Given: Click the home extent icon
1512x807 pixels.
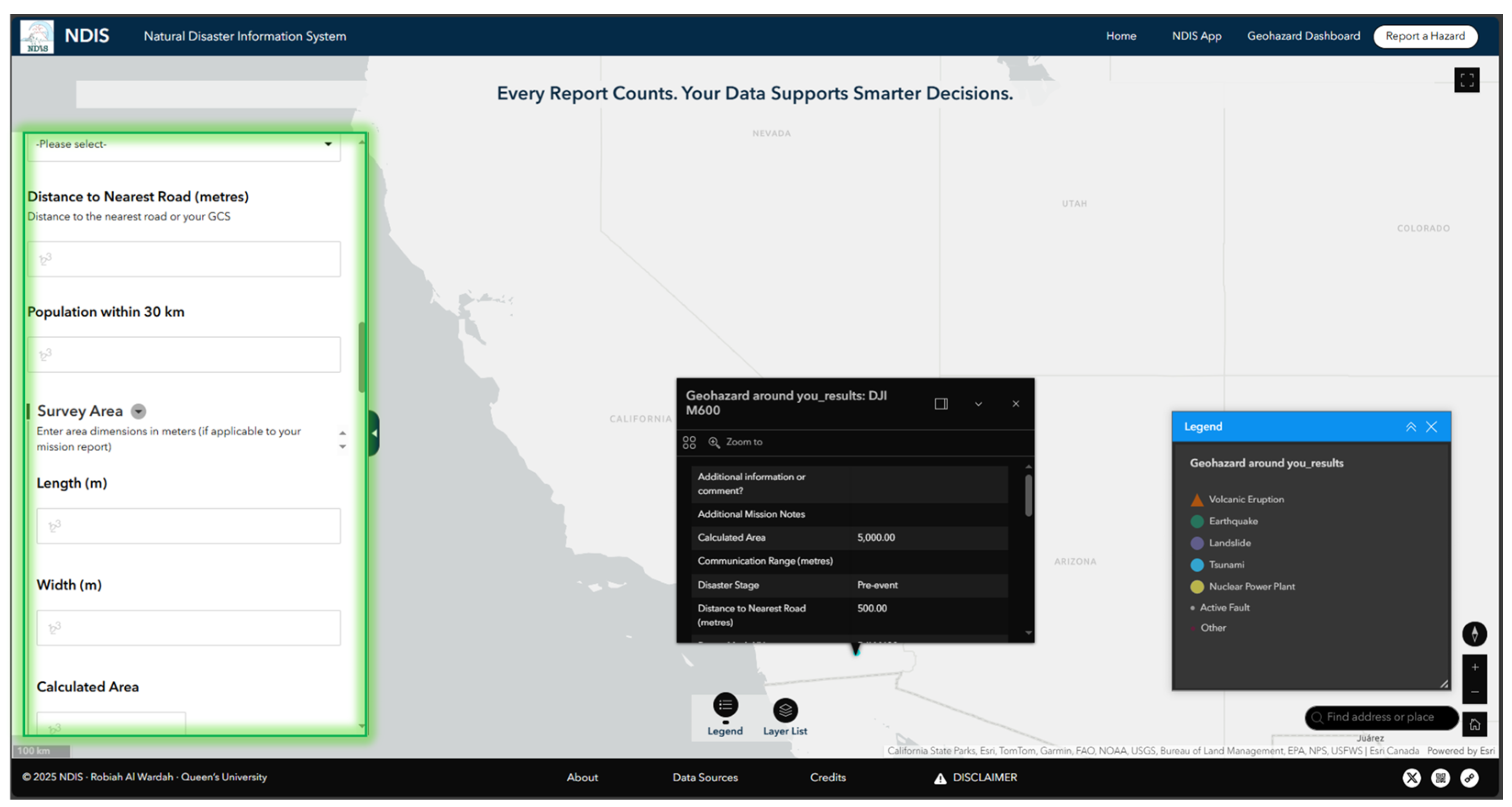Looking at the screenshot, I should coord(1474,724).
